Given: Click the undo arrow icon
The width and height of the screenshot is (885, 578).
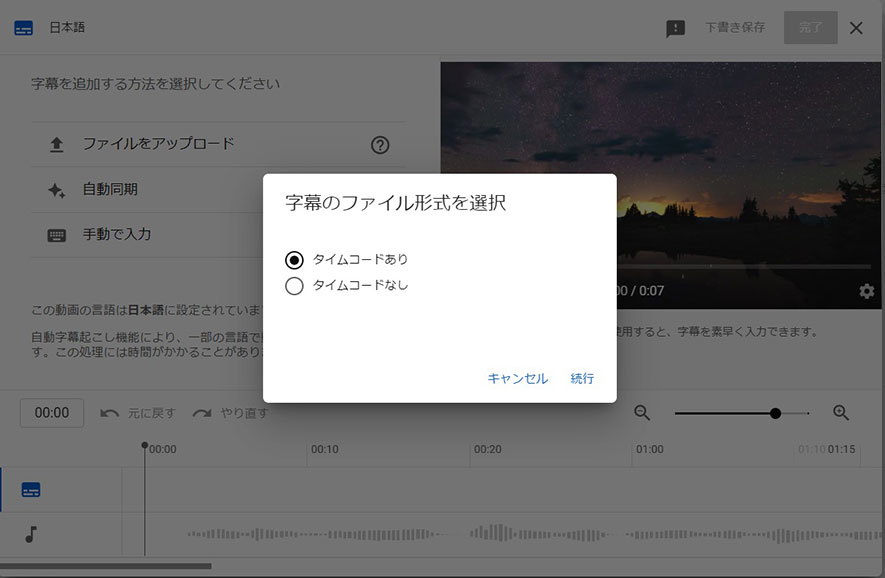Looking at the screenshot, I should (109, 413).
